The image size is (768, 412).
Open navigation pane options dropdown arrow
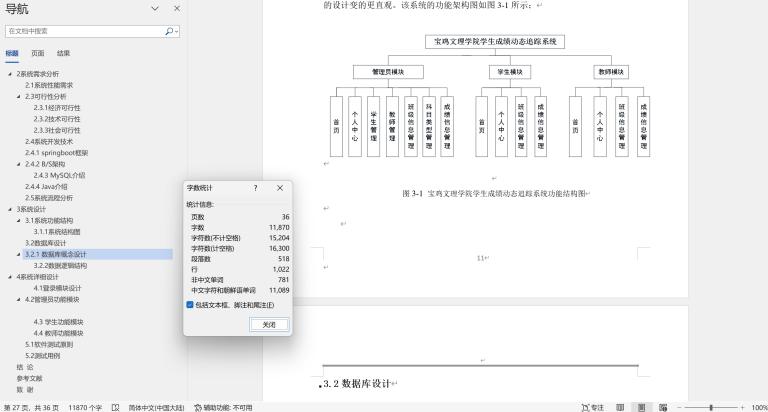[154, 9]
